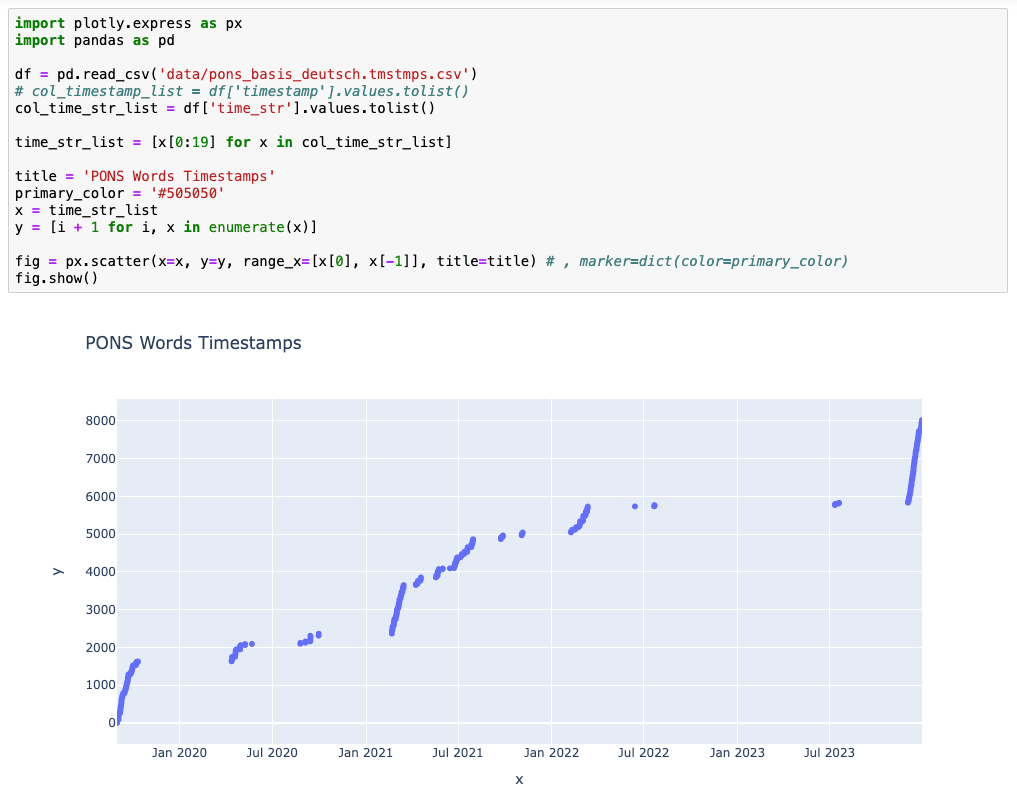Screen dimensions: 1017x797
Task: Click the y-axis label 'y'
Action: [x=59, y=570]
